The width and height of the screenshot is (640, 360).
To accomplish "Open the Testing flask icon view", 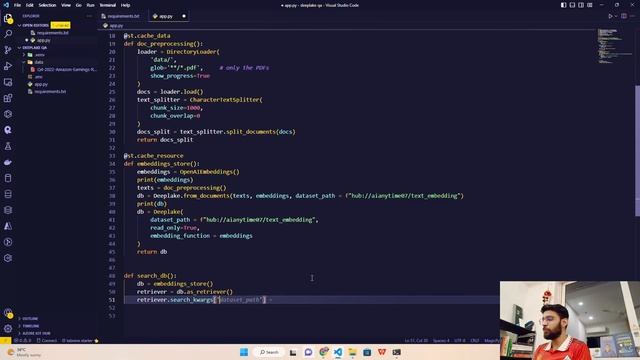I will 8,146.
